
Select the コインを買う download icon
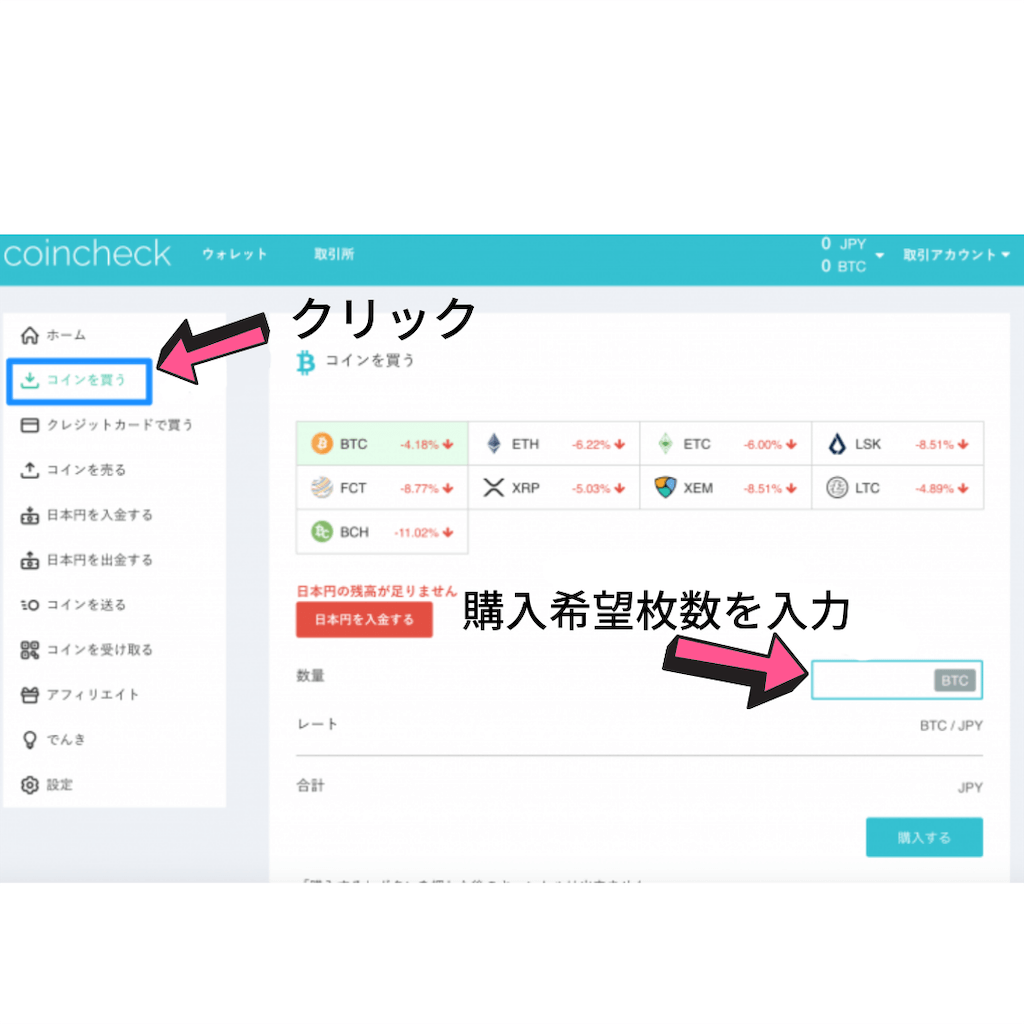pos(29,379)
